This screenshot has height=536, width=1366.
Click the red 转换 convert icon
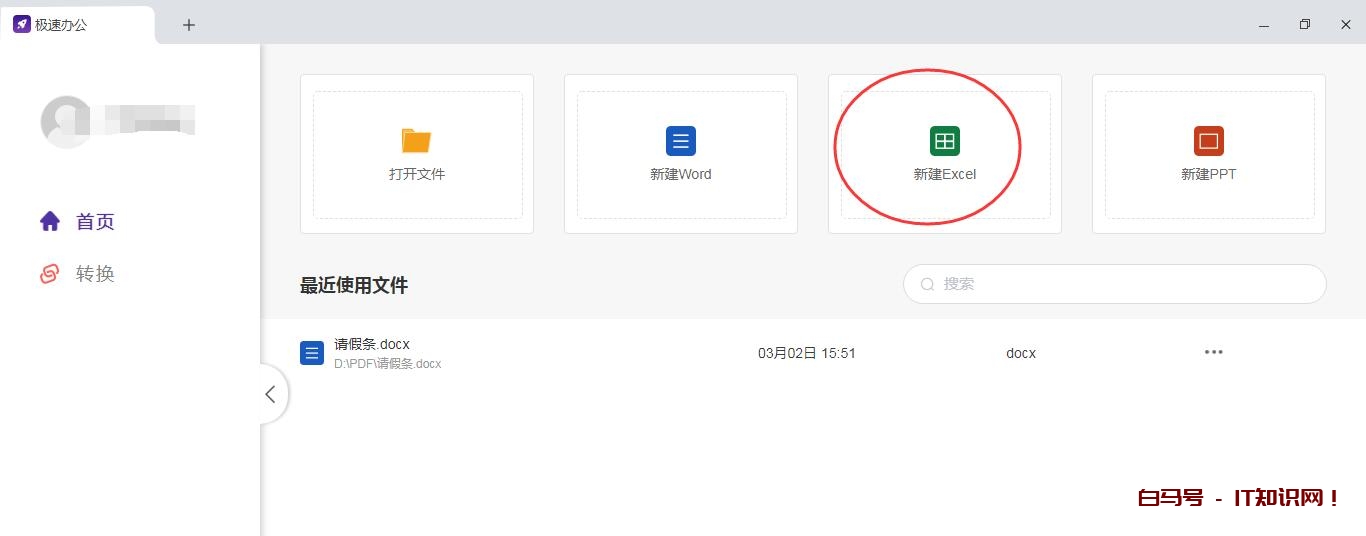[x=50, y=274]
